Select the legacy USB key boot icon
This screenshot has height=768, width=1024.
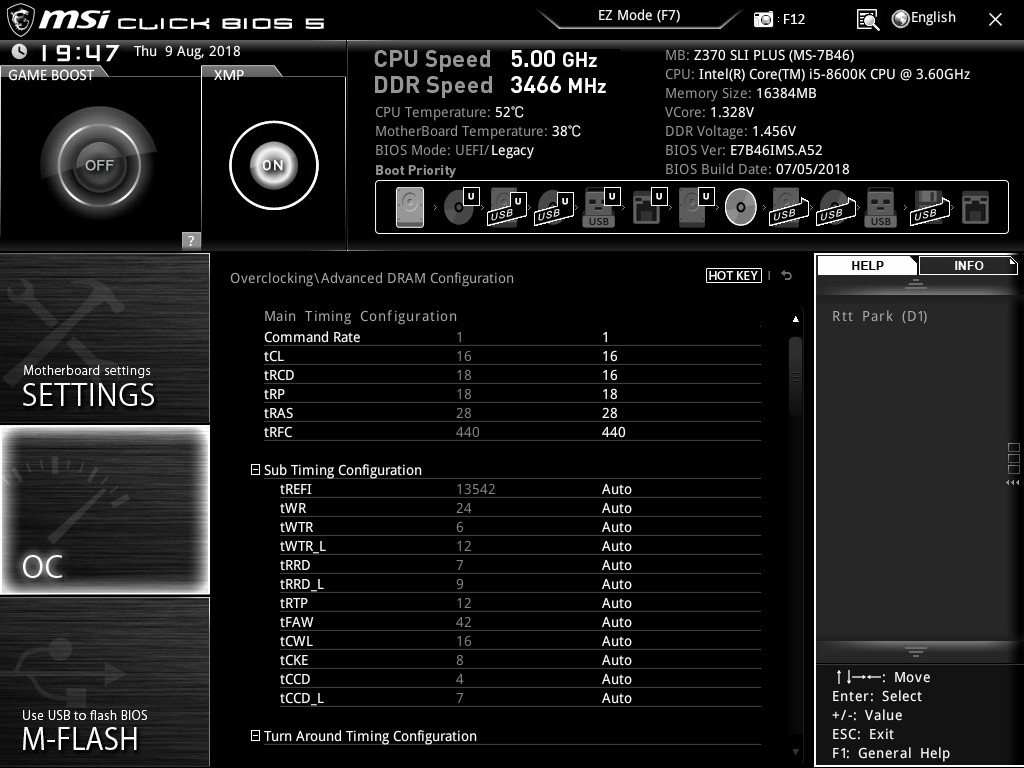click(x=880, y=208)
